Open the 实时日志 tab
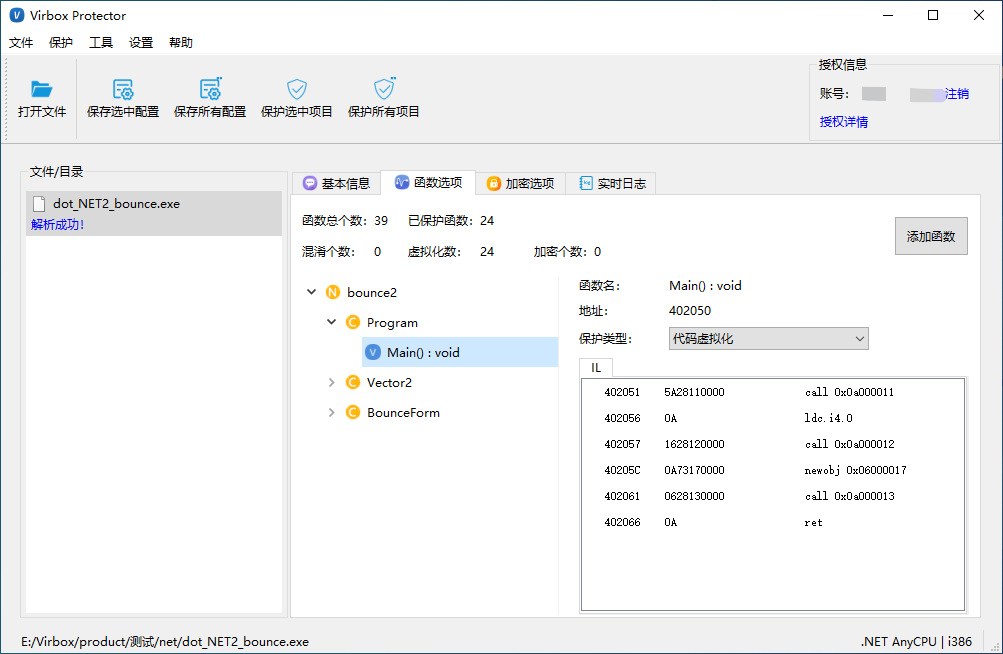The image size is (1003, 654). click(612, 183)
